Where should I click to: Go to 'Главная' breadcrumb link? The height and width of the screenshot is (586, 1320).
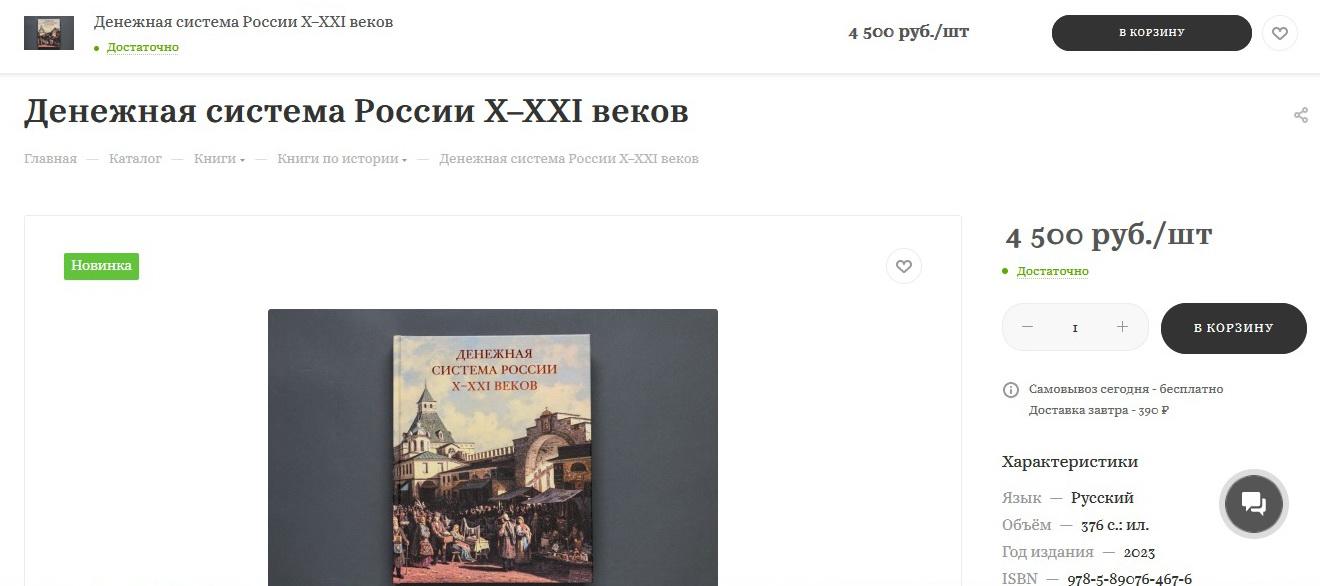[50, 159]
